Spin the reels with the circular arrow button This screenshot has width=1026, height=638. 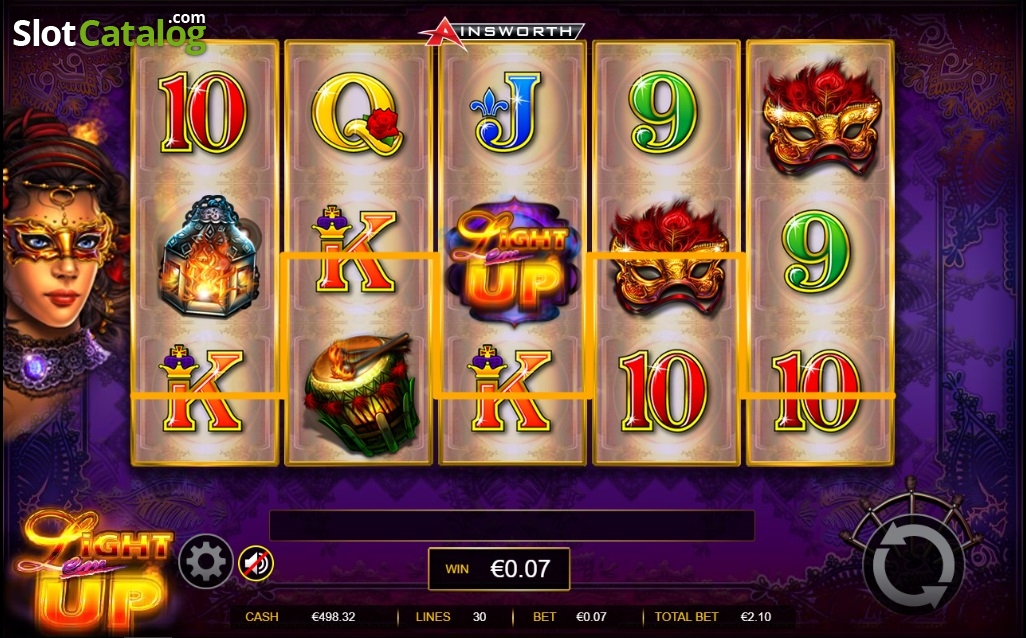coord(913,564)
